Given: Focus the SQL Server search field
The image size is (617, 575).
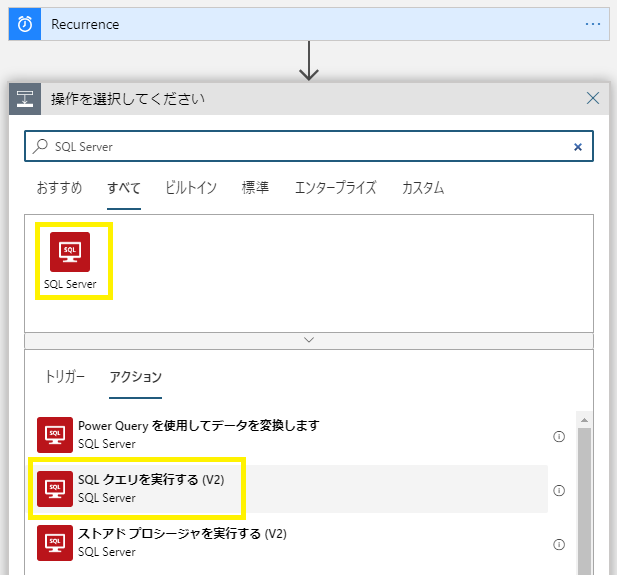Looking at the screenshot, I should click(309, 146).
